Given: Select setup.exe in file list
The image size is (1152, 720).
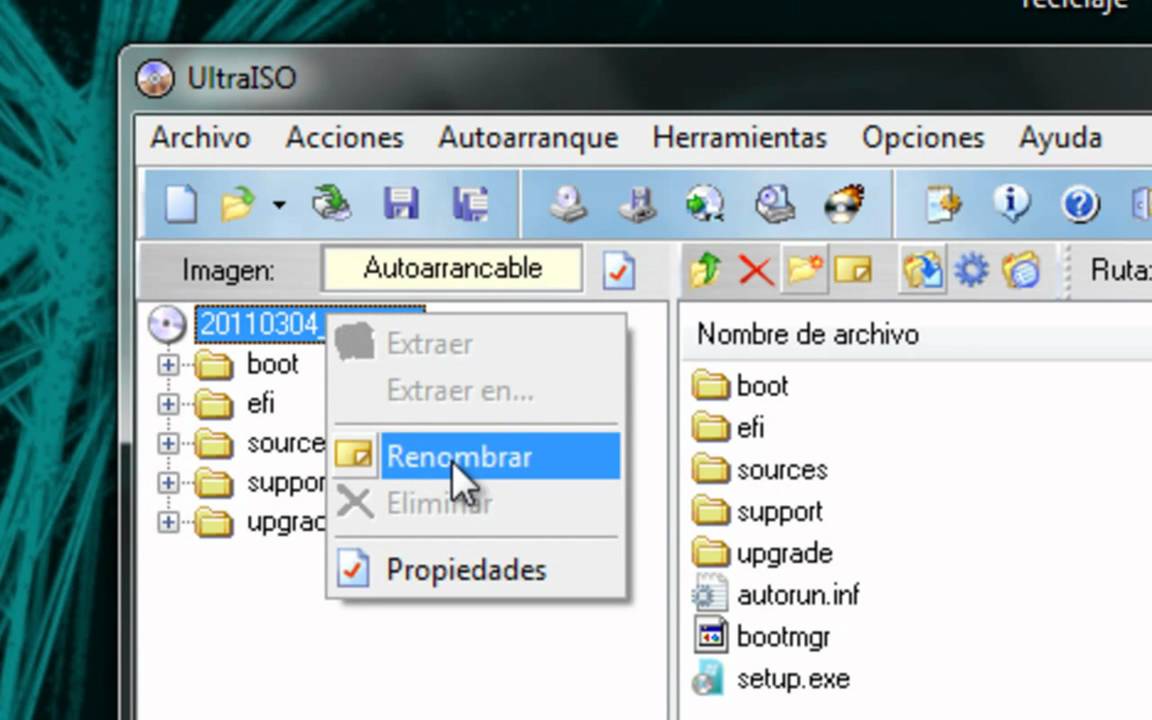Looking at the screenshot, I should point(793,678).
